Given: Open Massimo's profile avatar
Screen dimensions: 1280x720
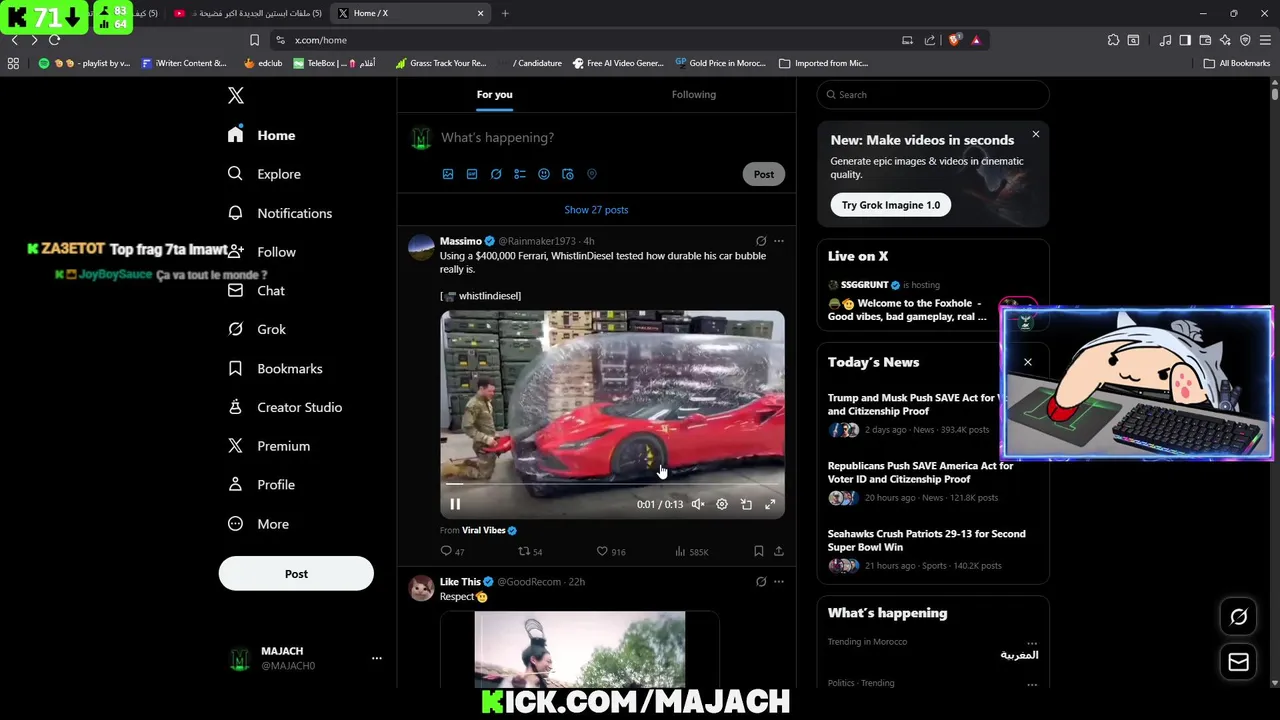Looking at the screenshot, I should tap(421, 247).
